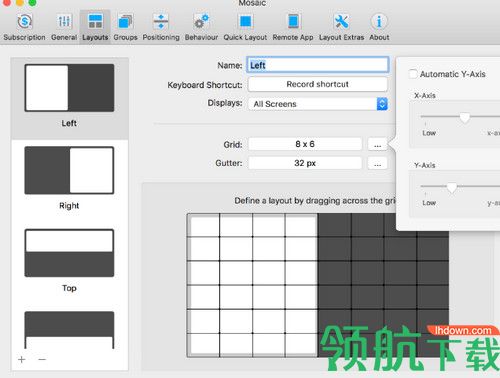Enable the Automatic Y-Axis checkbox

coord(413,74)
